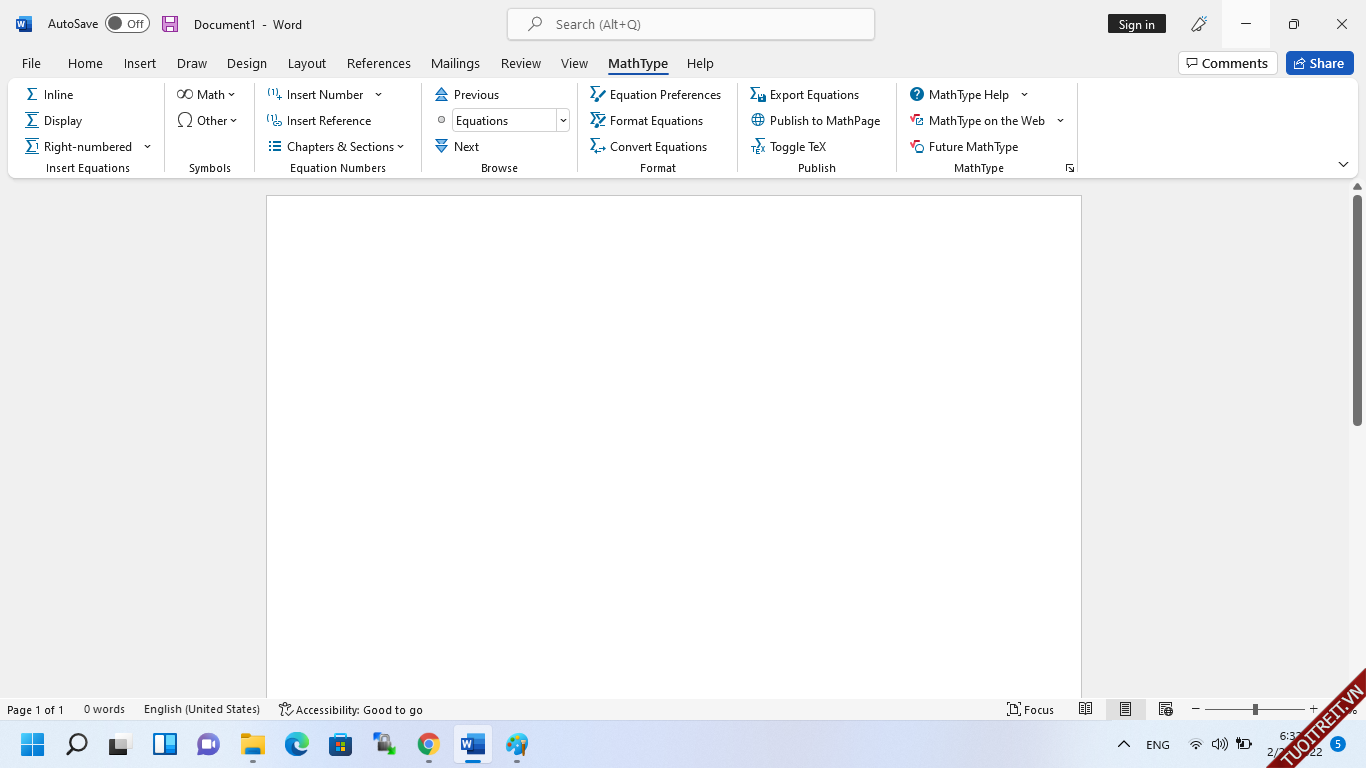Click the zoom slider in status bar

(x=1255, y=709)
